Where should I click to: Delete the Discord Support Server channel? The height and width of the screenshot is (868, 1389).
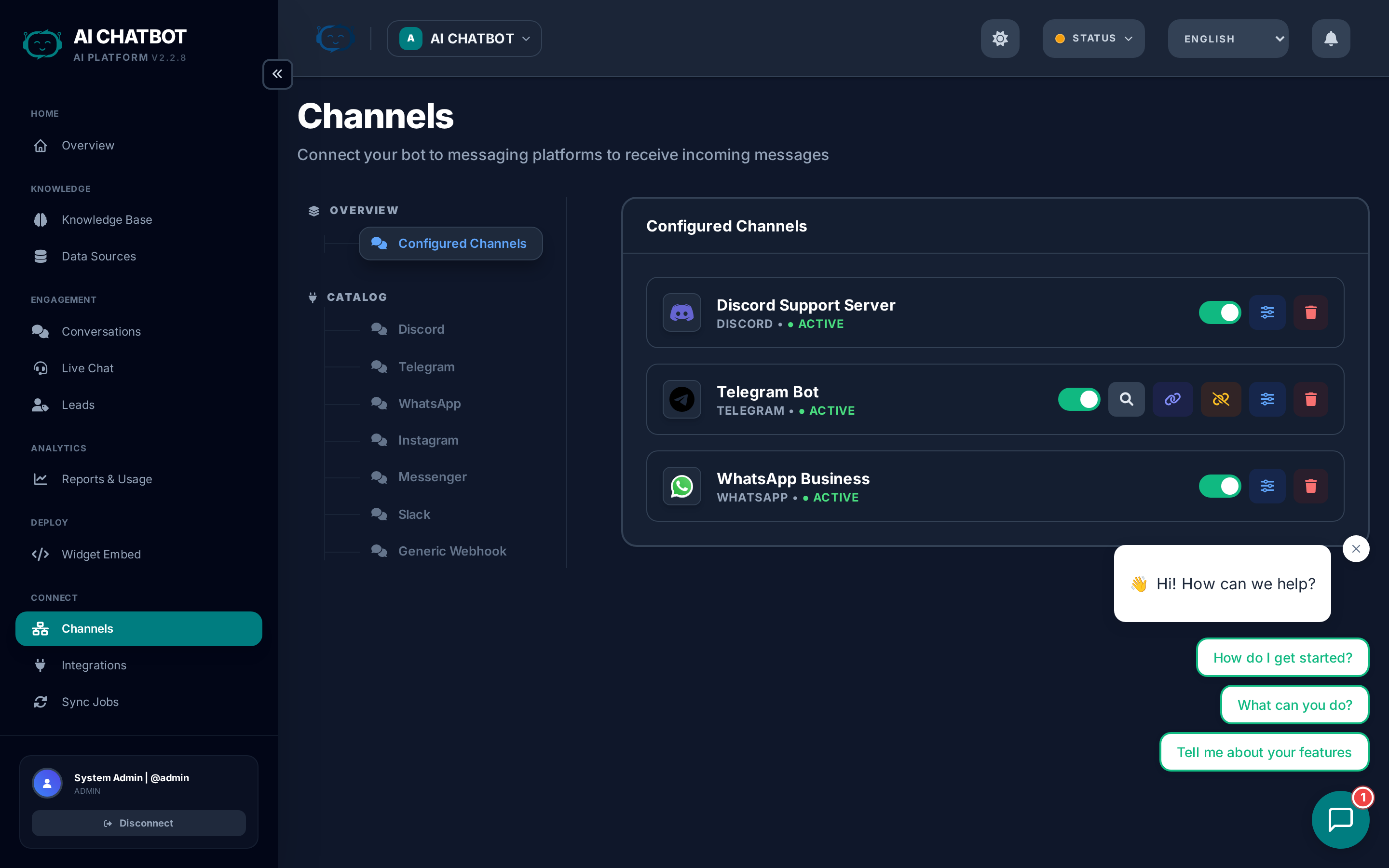click(x=1310, y=312)
